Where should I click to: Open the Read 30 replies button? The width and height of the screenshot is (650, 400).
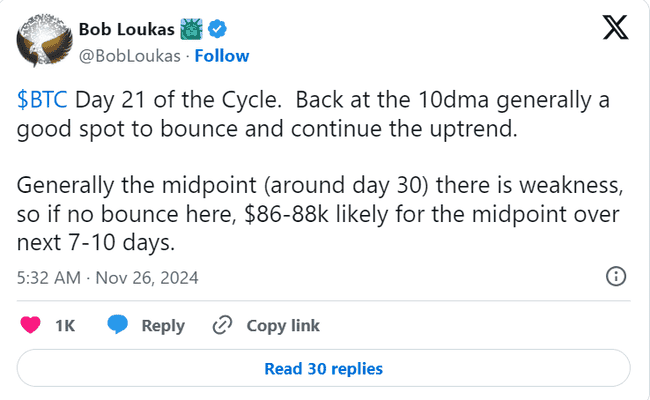point(323,368)
